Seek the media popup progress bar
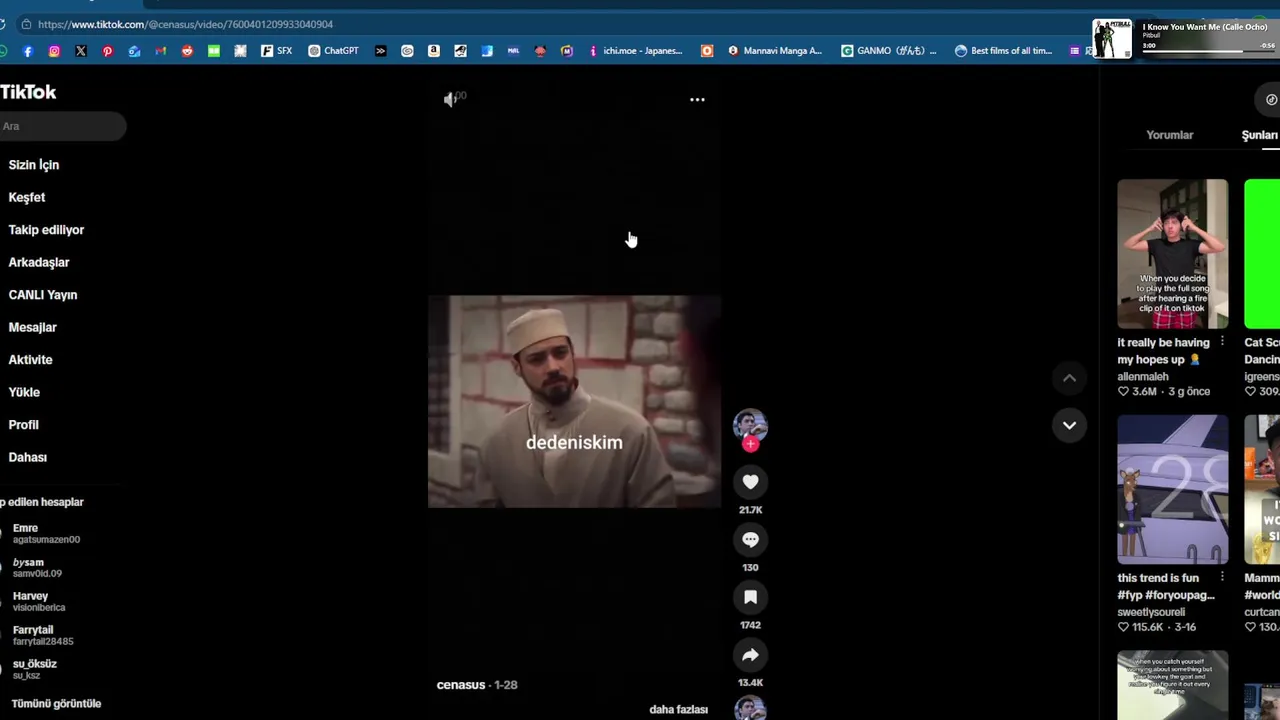Viewport: 1280px width, 720px height. tap(1209, 51)
